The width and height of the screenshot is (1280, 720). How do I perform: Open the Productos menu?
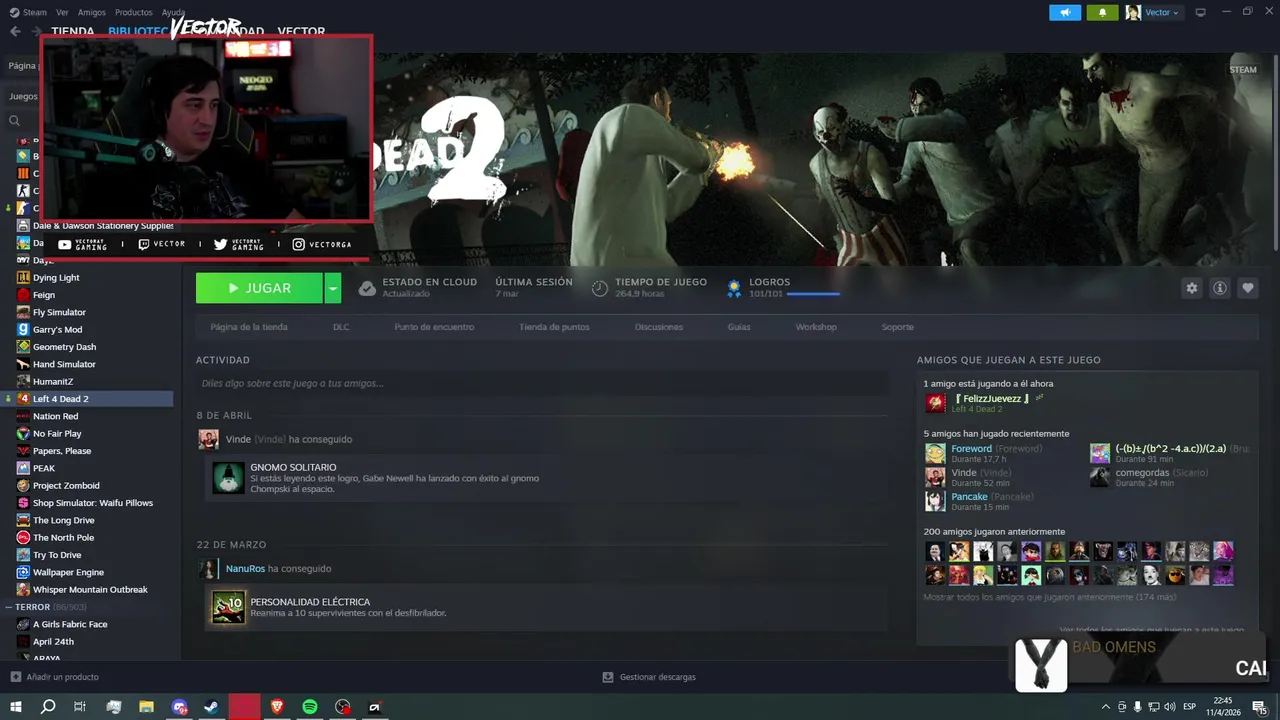(x=134, y=12)
